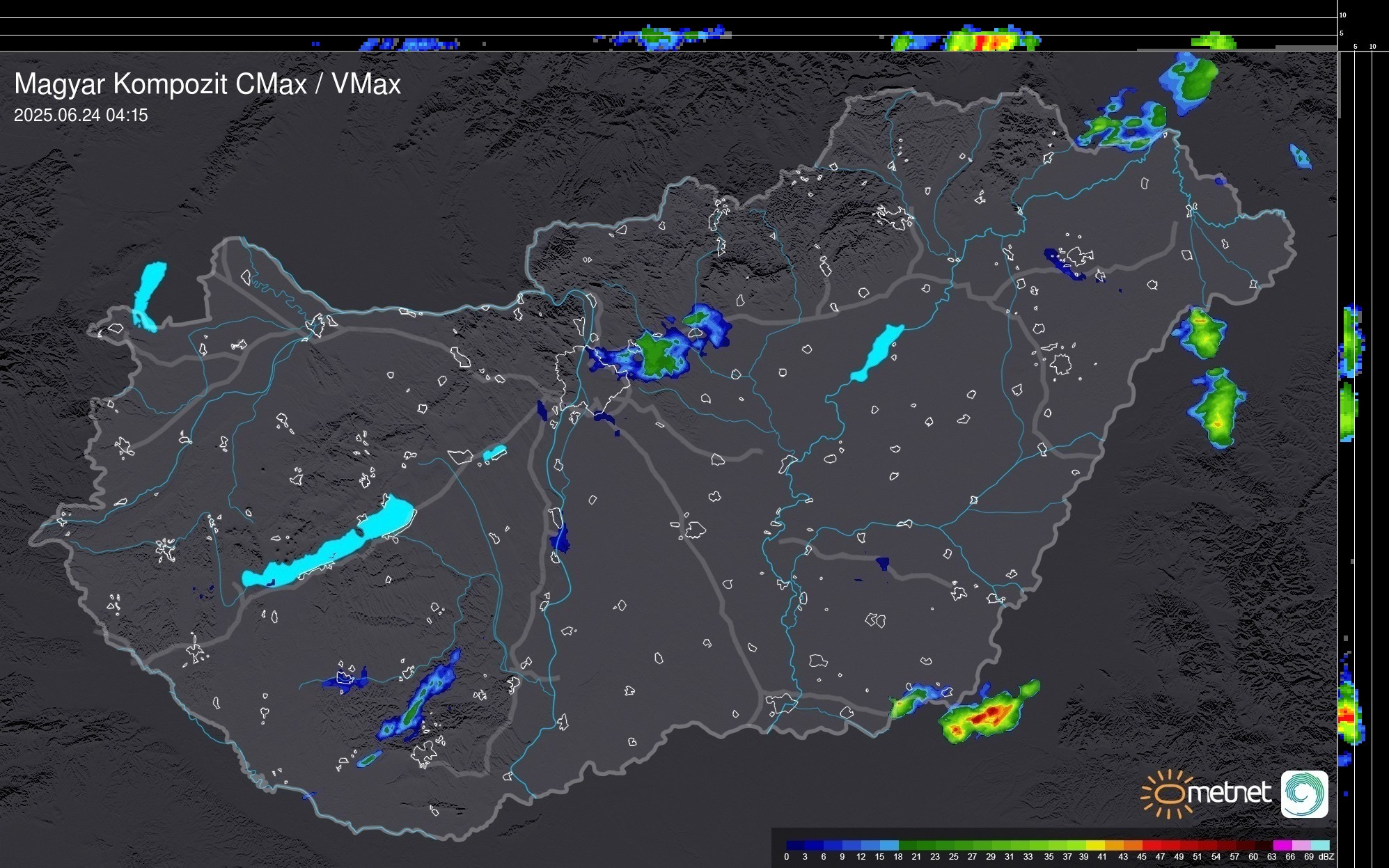Click the yellow 39 dBZ legend swatch
The image size is (1389, 868).
[x=1095, y=845]
